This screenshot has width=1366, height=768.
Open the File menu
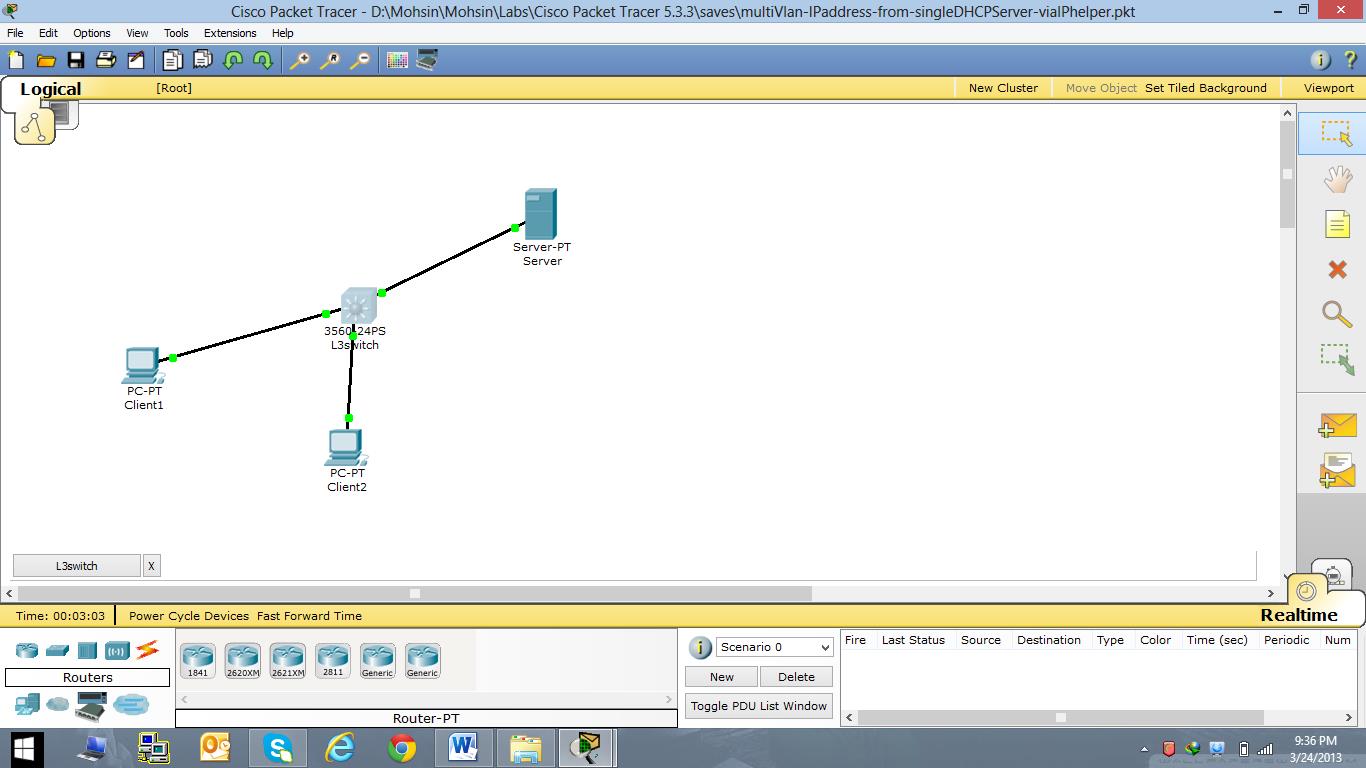tap(15, 33)
